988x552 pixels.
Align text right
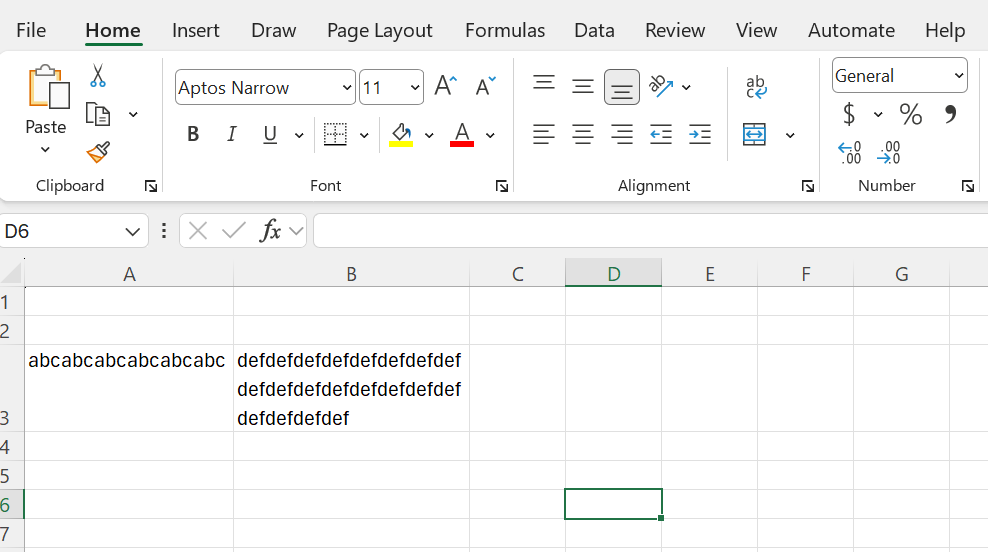tap(622, 134)
